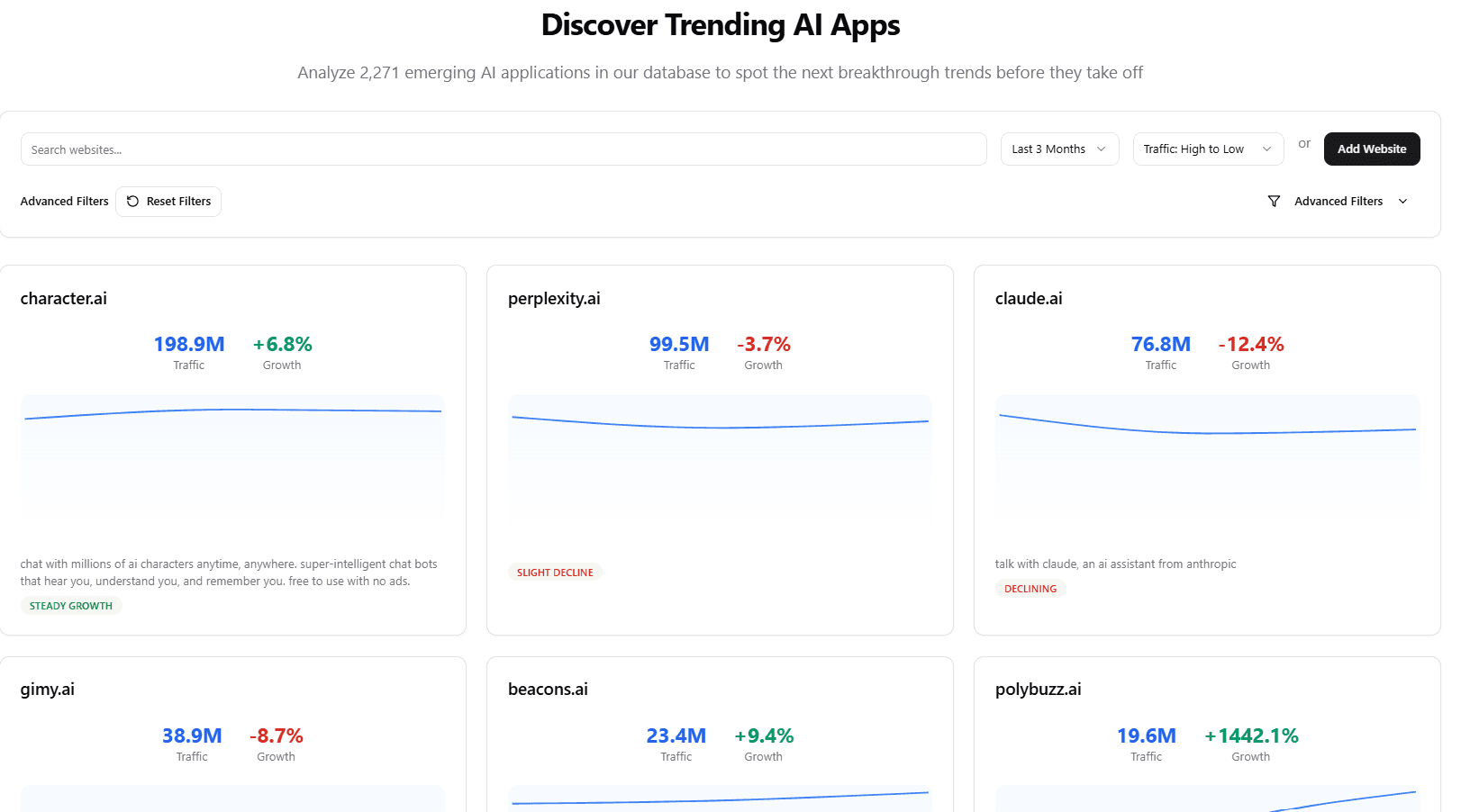Click the SLIGHT DECLINE tag
The width and height of the screenshot is (1461, 812).
pyautogui.click(x=555, y=573)
